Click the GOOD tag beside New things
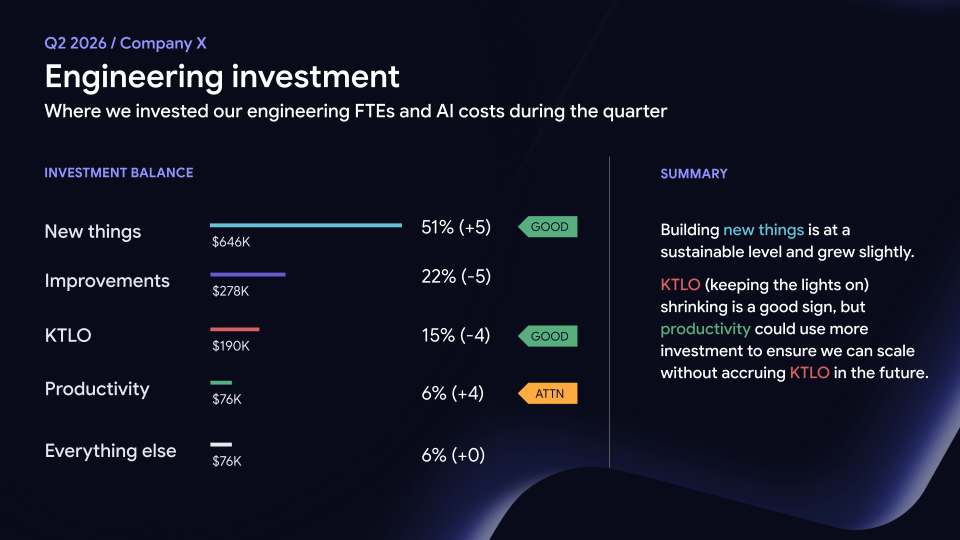 pyautogui.click(x=548, y=227)
